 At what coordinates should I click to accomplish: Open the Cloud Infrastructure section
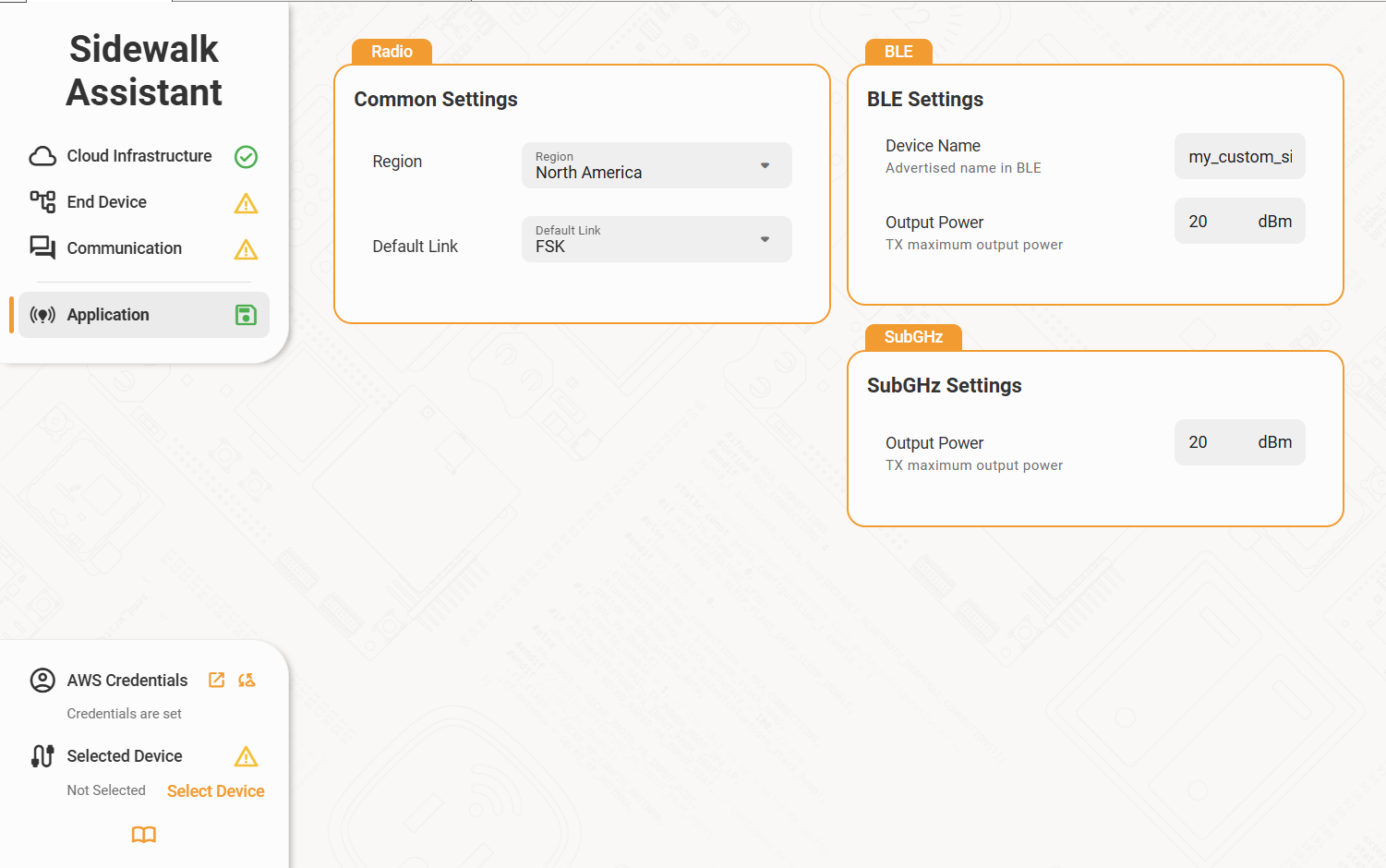(144, 156)
